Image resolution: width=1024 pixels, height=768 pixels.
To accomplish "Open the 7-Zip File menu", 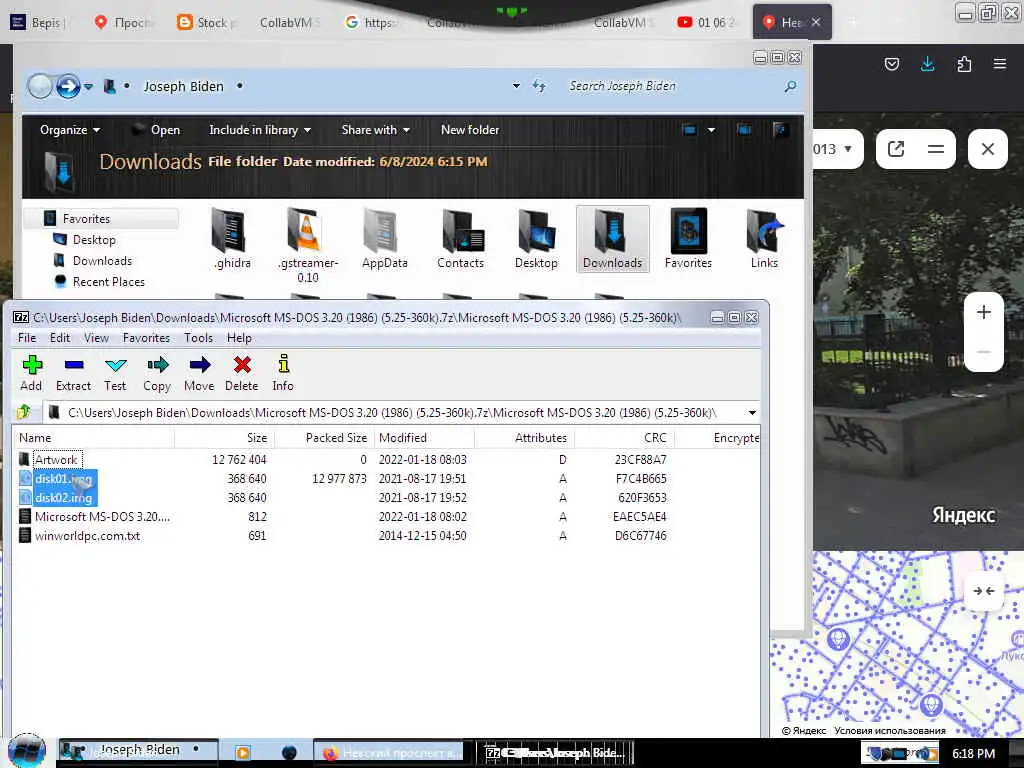I will click(x=27, y=338).
